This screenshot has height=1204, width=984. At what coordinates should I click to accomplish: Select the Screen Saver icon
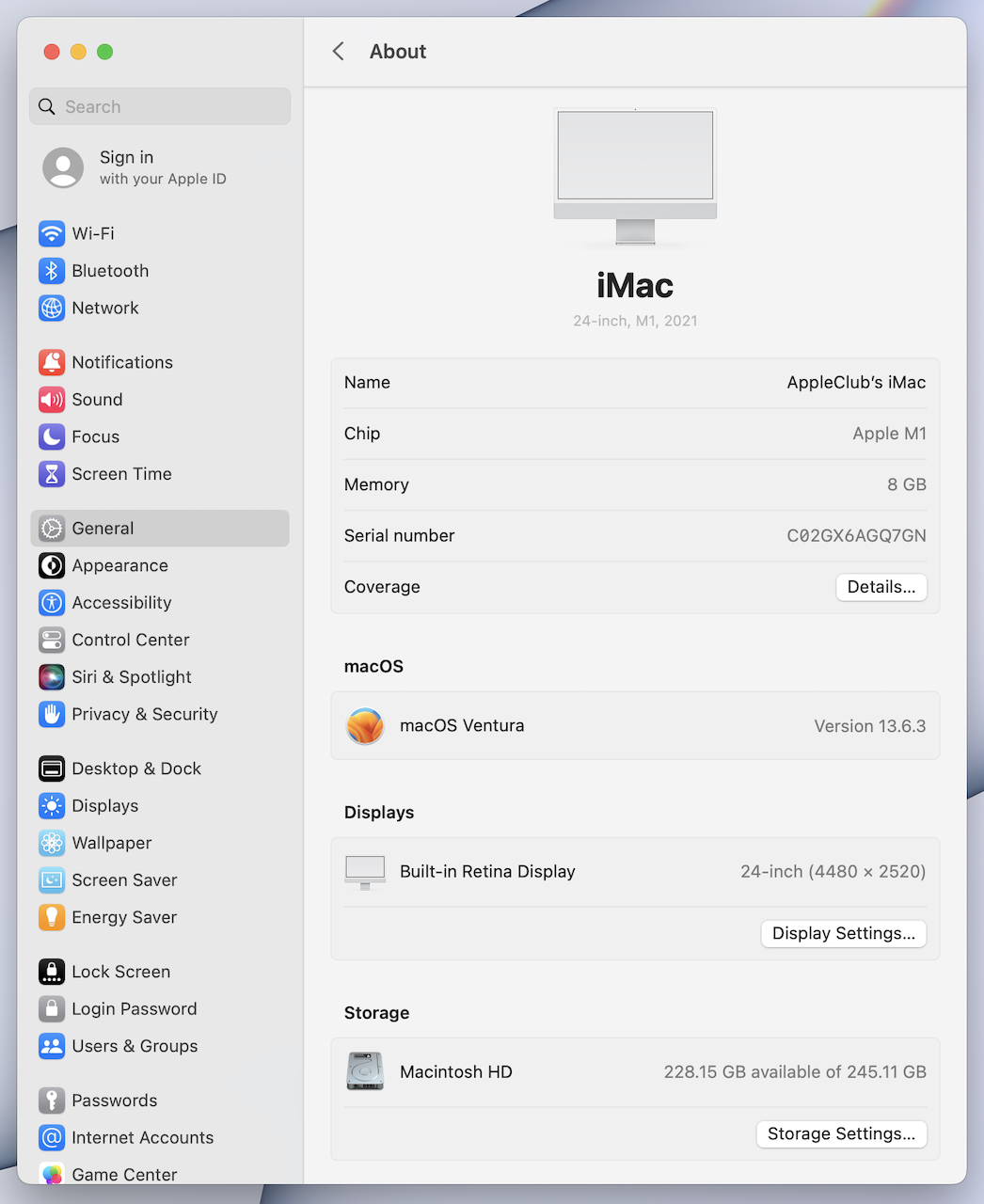coord(52,880)
